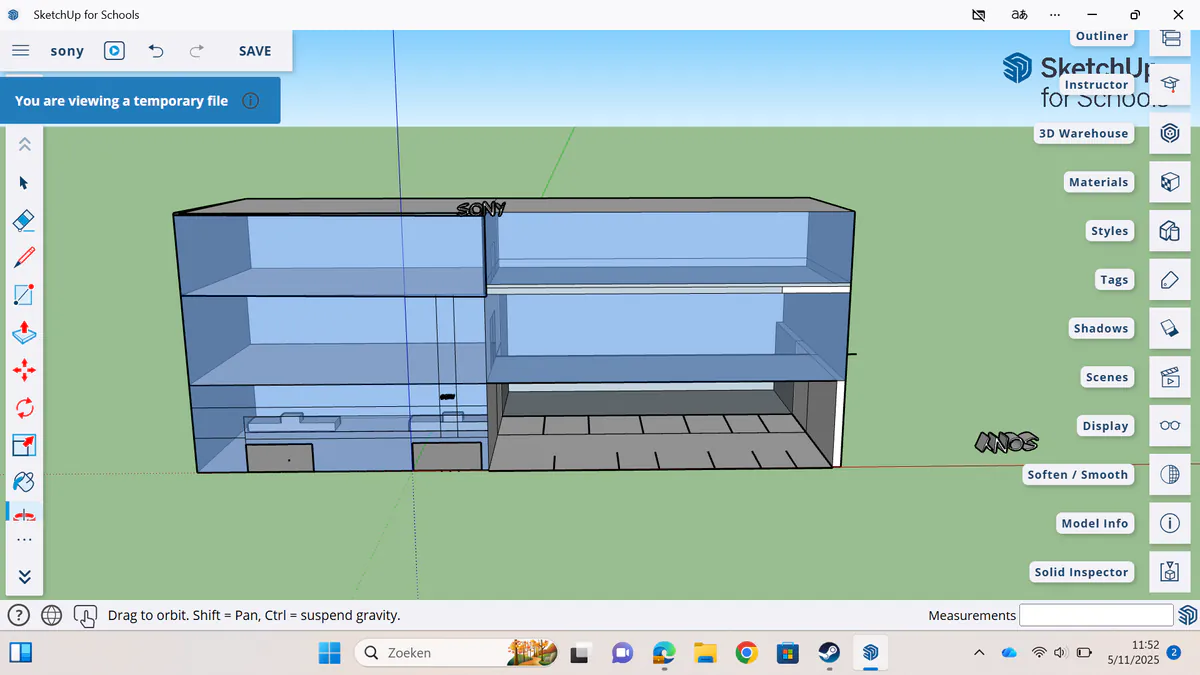Viewport: 1200px width, 675px height.
Task: Expand toolbar with double down chevron
Action: click(x=25, y=576)
